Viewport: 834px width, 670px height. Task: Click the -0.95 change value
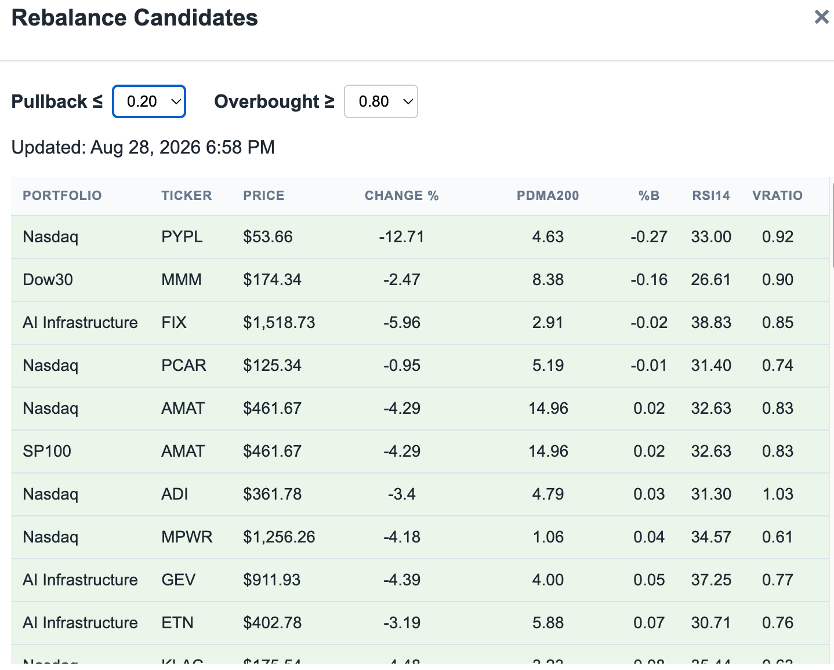pos(402,365)
